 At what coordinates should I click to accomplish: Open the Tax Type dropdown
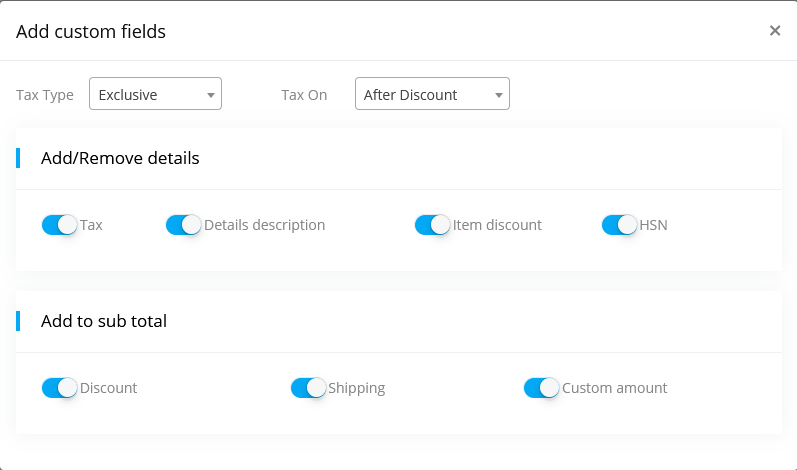[x=155, y=95]
